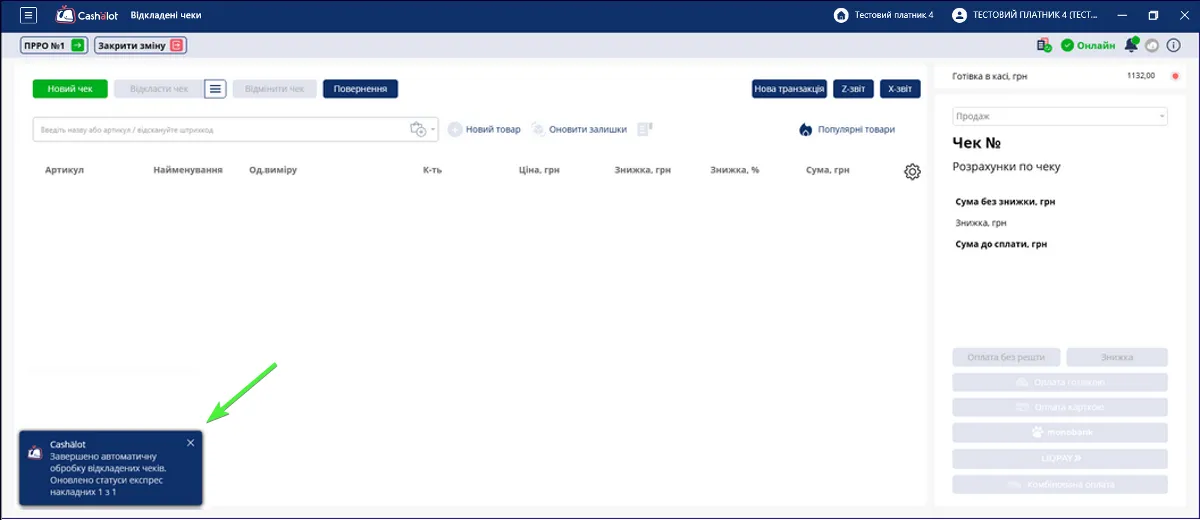
Task: Open the postponed receipts list icon
Action: pyautogui.click(x=216, y=89)
